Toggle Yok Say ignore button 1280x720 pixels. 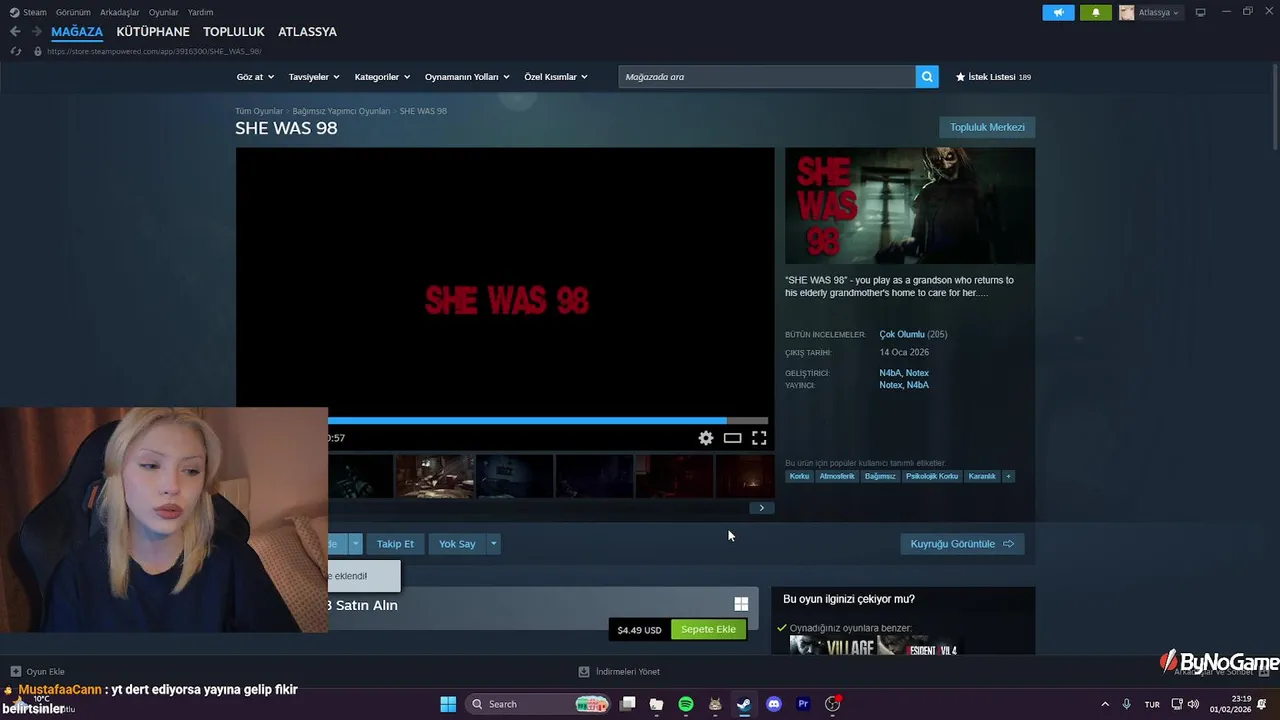tap(457, 544)
